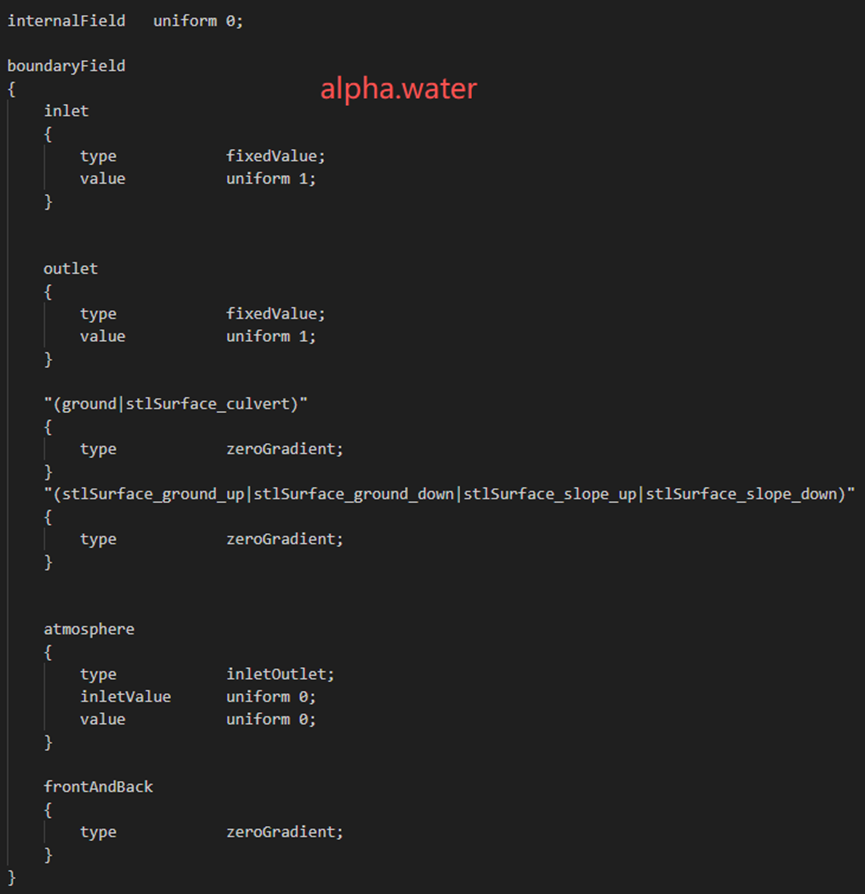Click fixedValue in the outlet block
Screen dimensions: 865x894
pos(275,314)
